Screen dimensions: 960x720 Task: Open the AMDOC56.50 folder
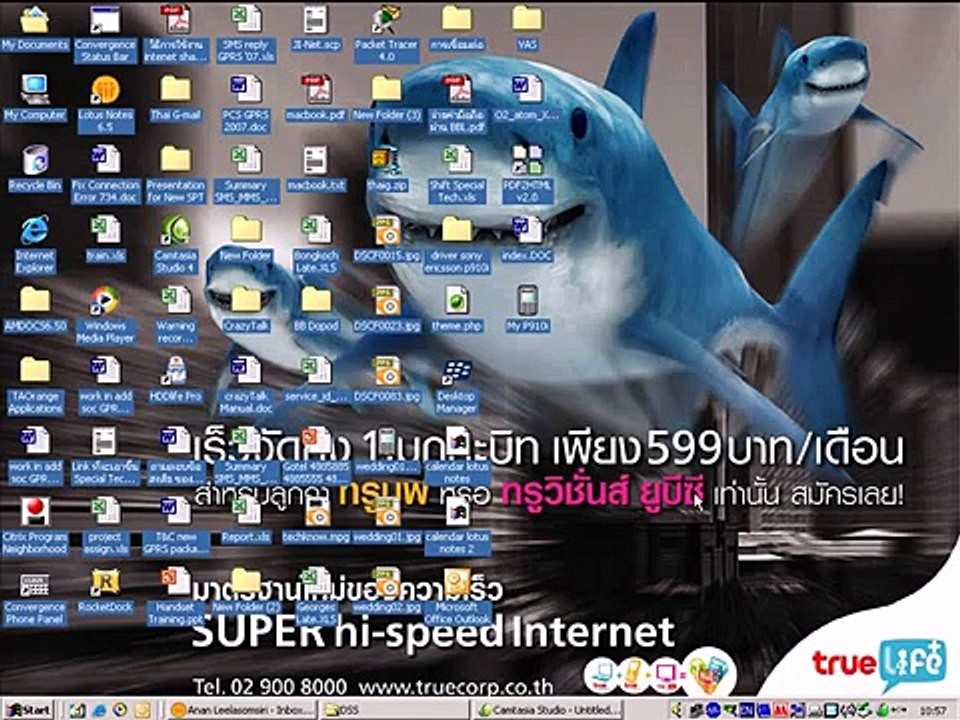click(x=35, y=310)
